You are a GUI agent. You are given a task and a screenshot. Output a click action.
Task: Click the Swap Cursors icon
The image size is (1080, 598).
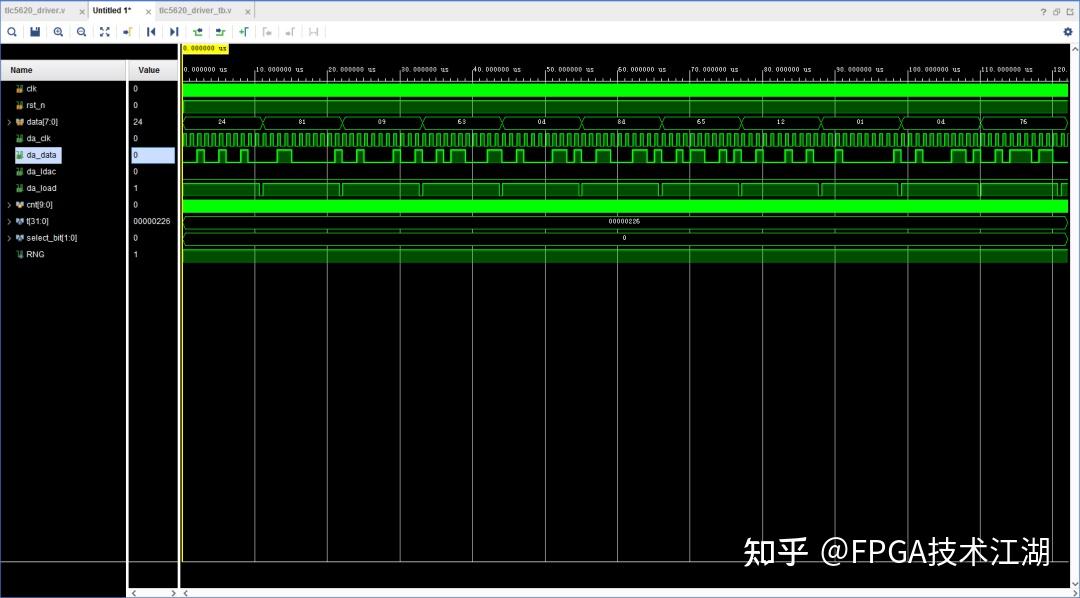click(313, 32)
